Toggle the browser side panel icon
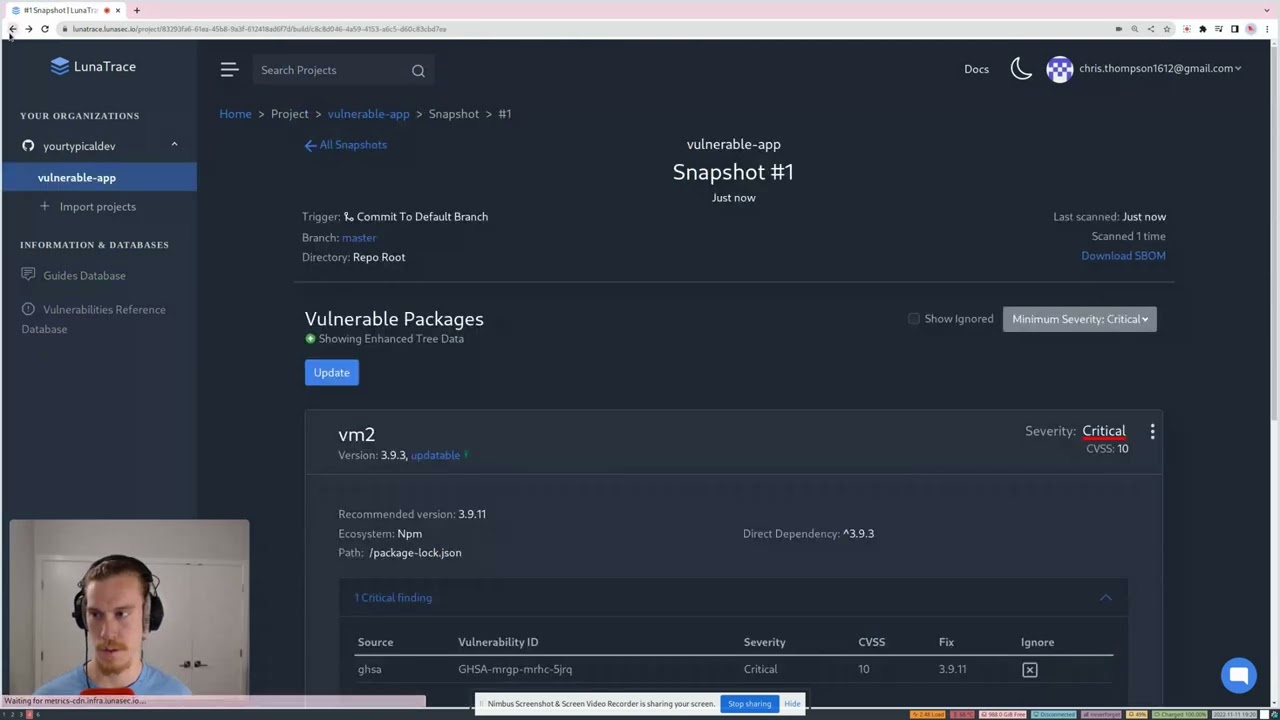1280x720 pixels. tap(1234, 29)
